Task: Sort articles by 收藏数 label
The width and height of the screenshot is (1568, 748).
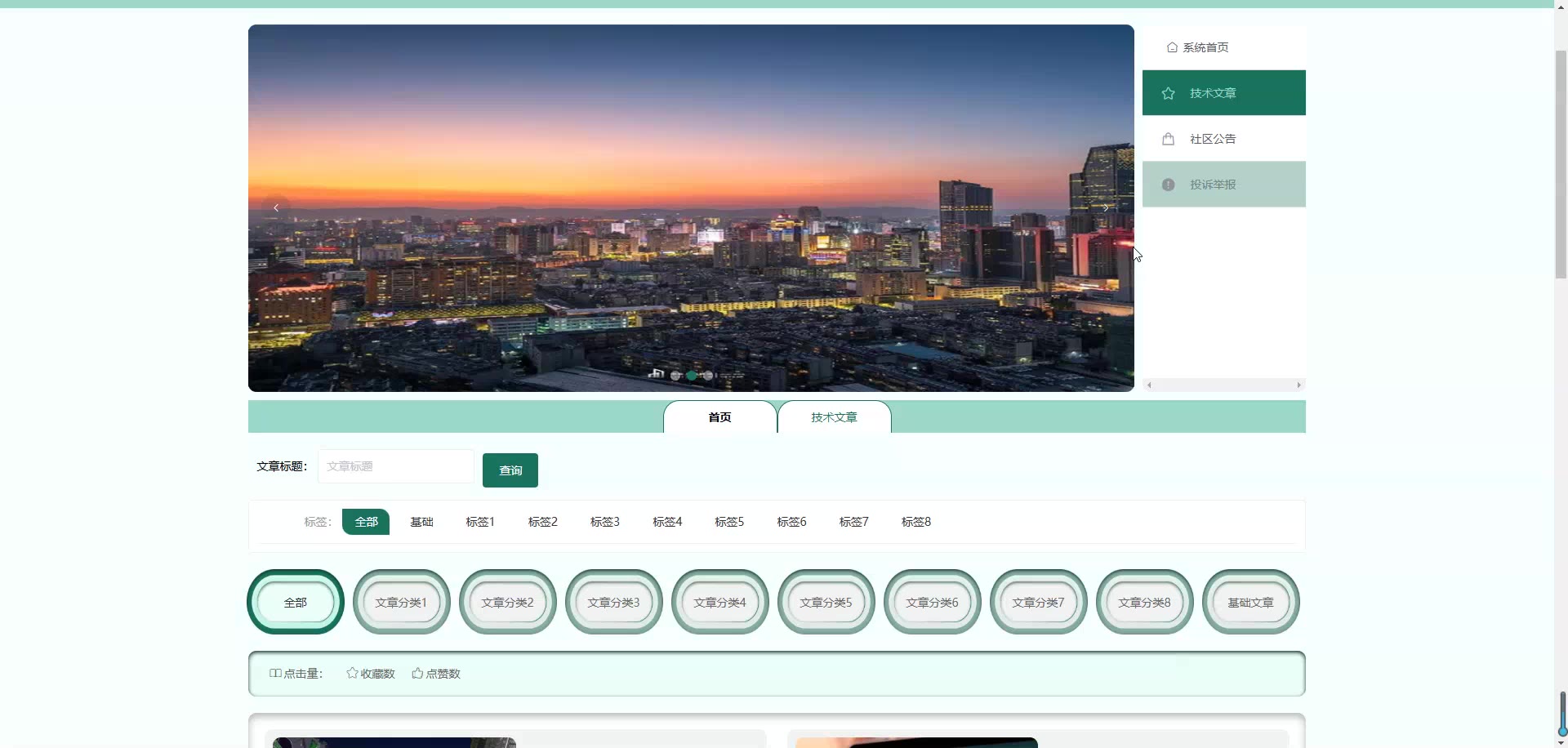Action: 378,674
